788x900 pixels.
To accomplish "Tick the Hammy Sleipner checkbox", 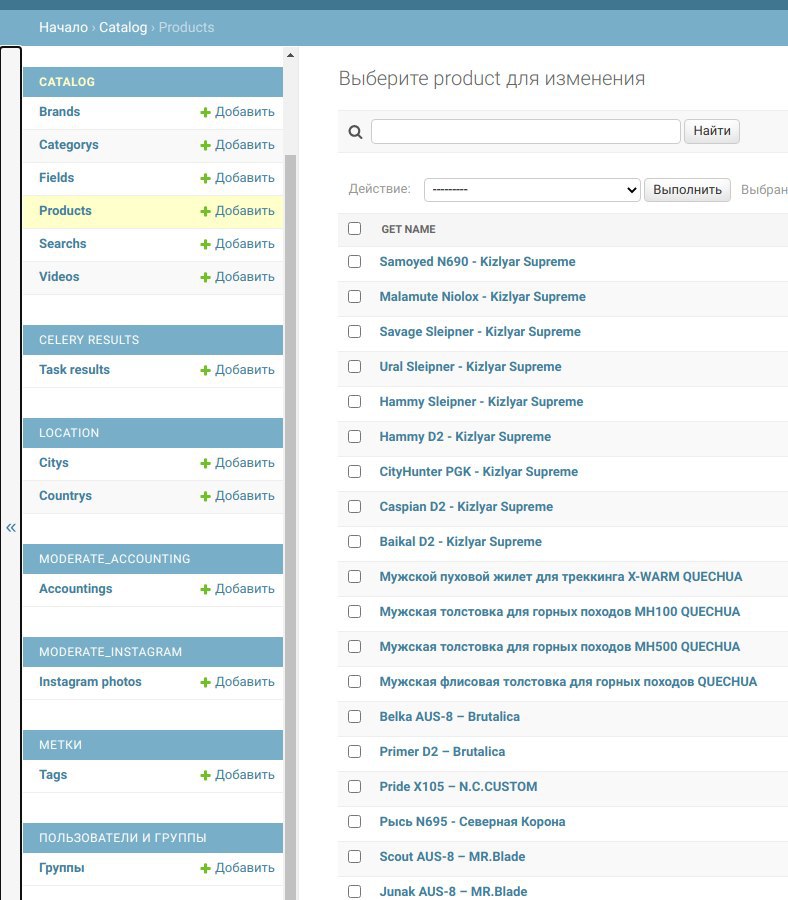I will pos(355,402).
